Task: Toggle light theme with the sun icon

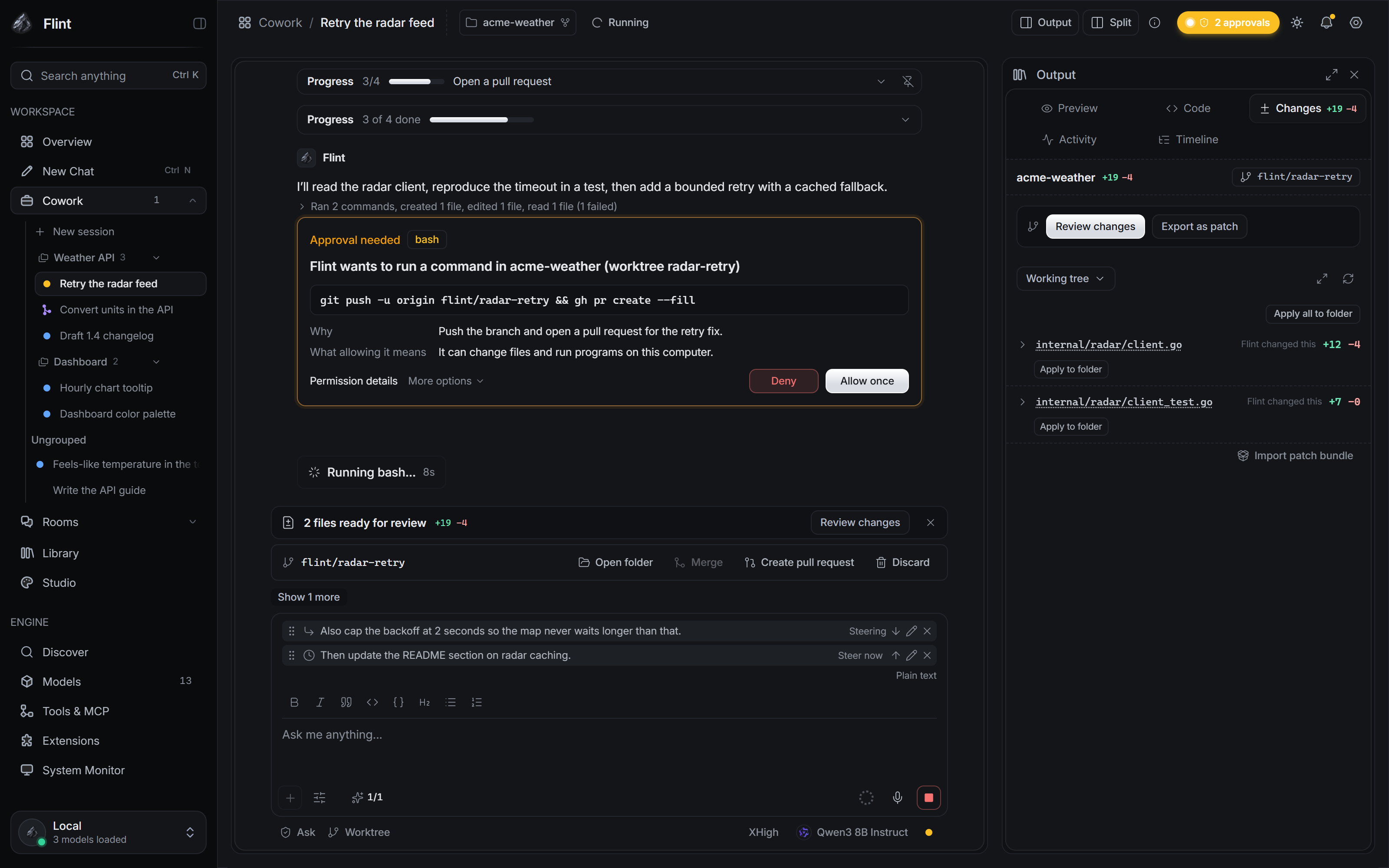Action: [1297, 23]
